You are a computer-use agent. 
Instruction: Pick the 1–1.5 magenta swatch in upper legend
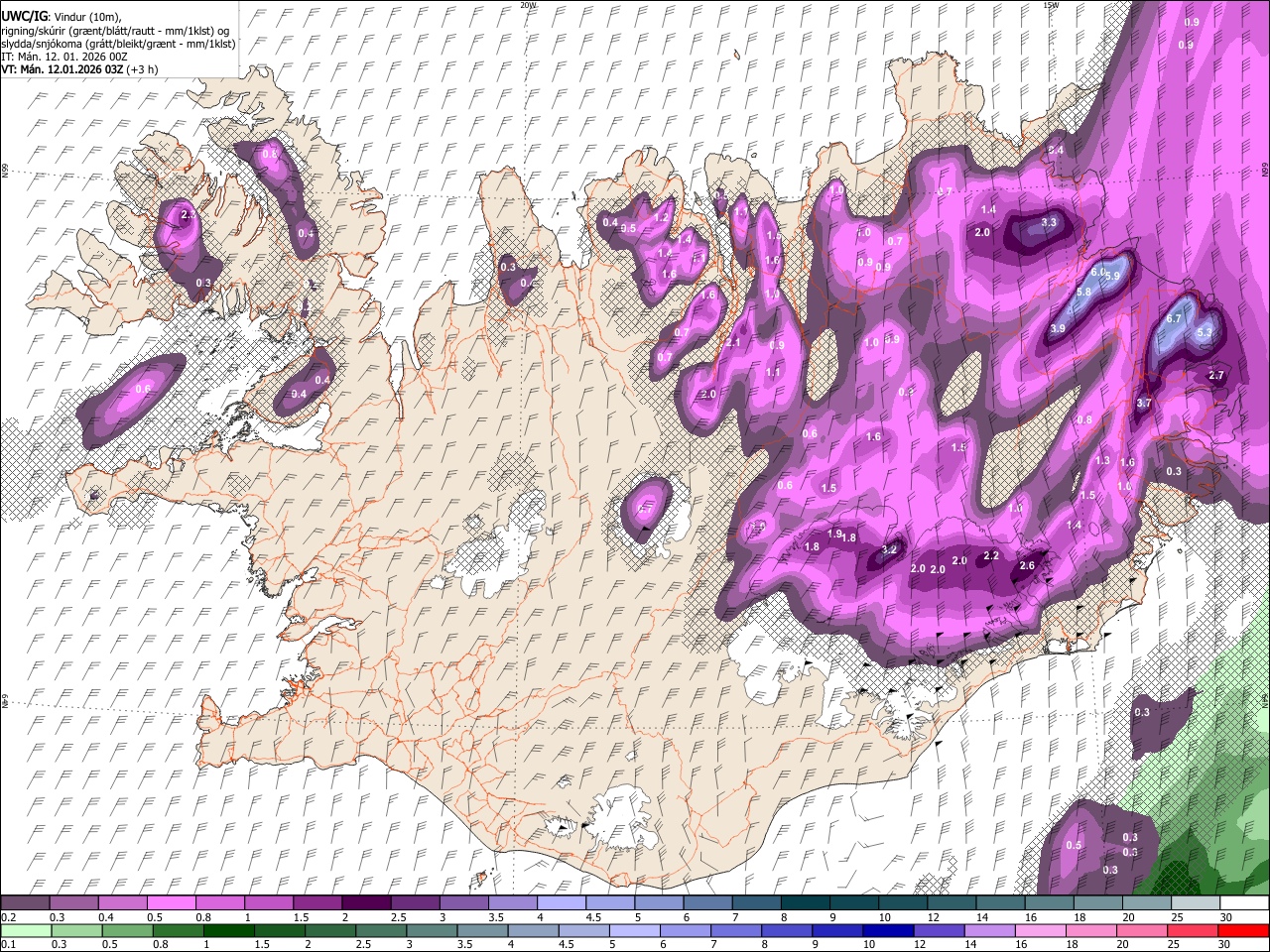tap(269, 902)
